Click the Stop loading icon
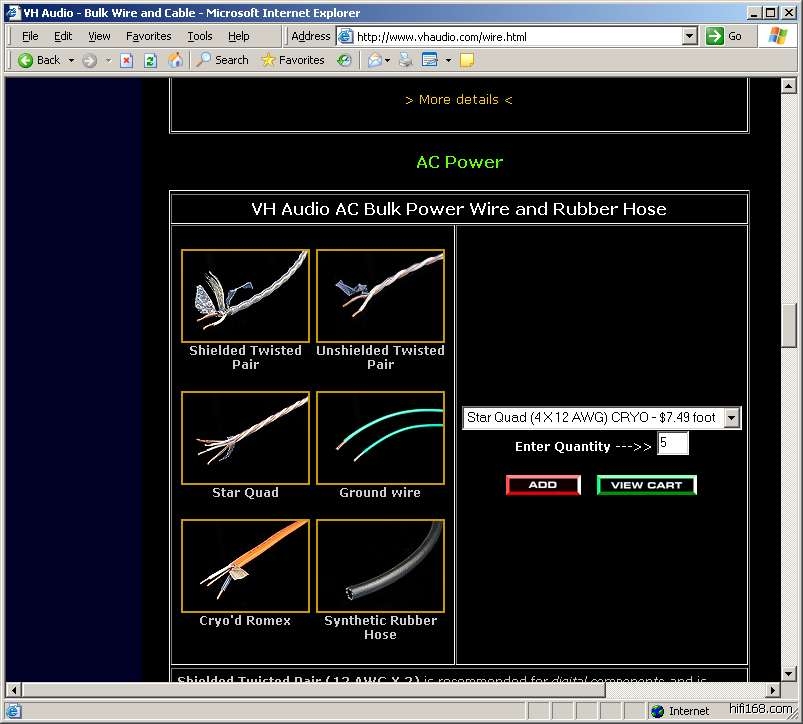803x724 pixels. pos(127,60)
